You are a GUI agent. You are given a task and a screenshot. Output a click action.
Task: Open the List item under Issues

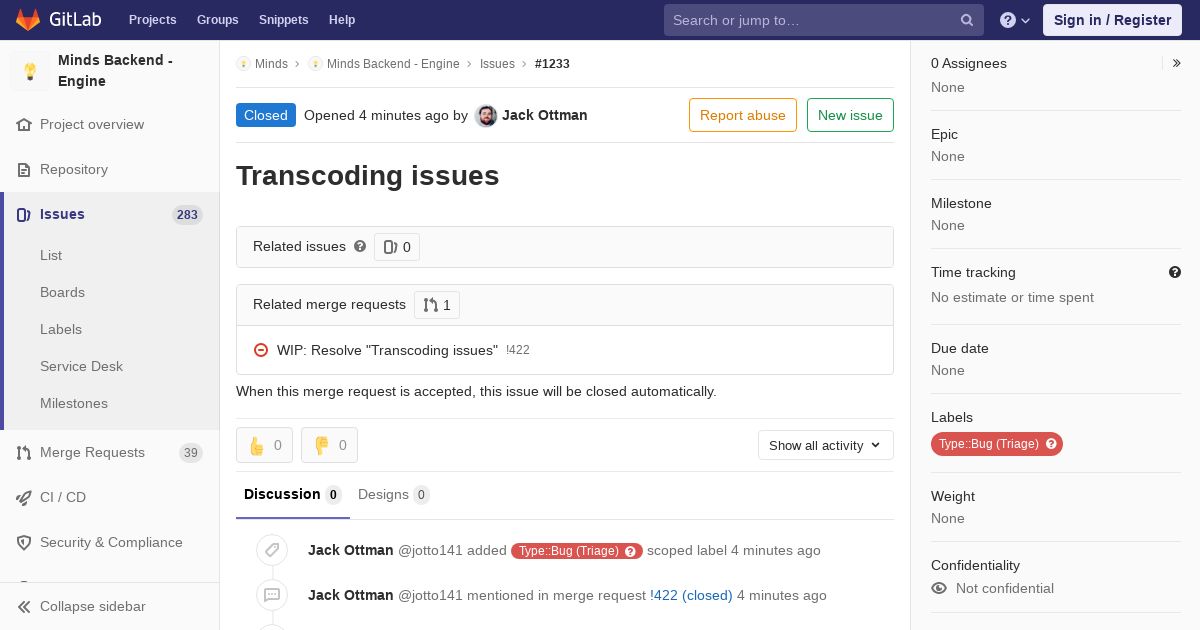pyautogui.click(x=51, y=256)
